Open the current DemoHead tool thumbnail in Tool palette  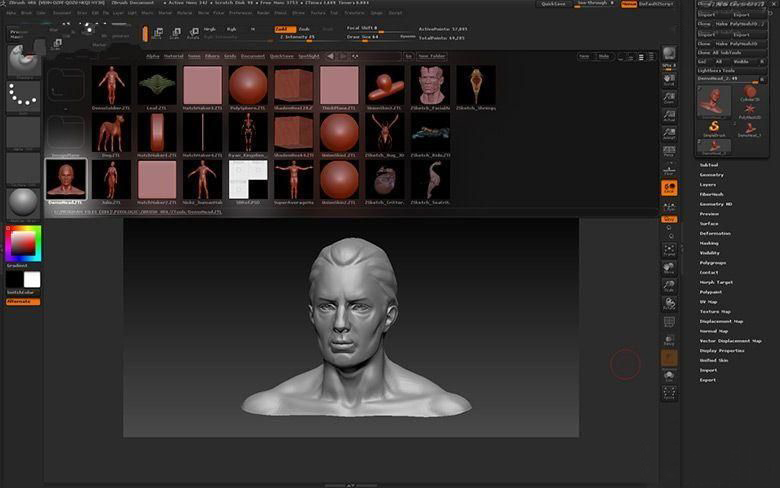point(714,101)
